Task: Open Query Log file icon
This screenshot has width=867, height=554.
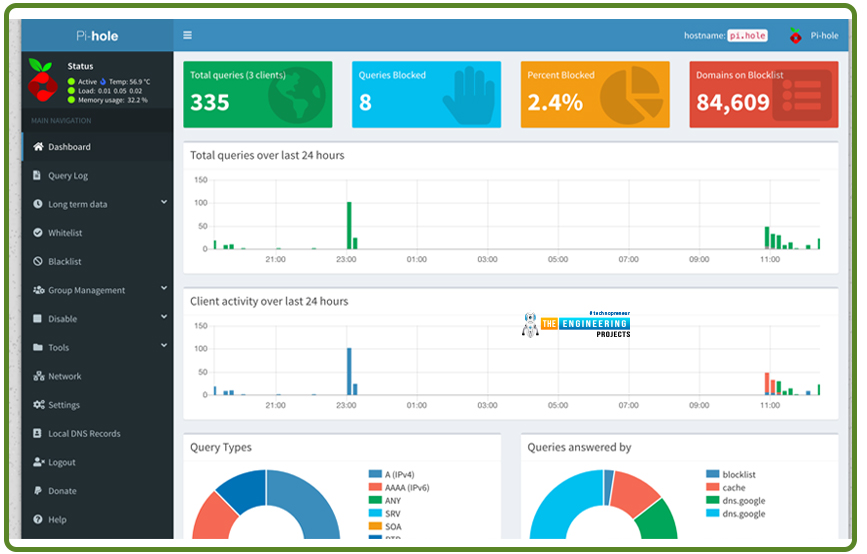Action: click(x=37, y=175)
